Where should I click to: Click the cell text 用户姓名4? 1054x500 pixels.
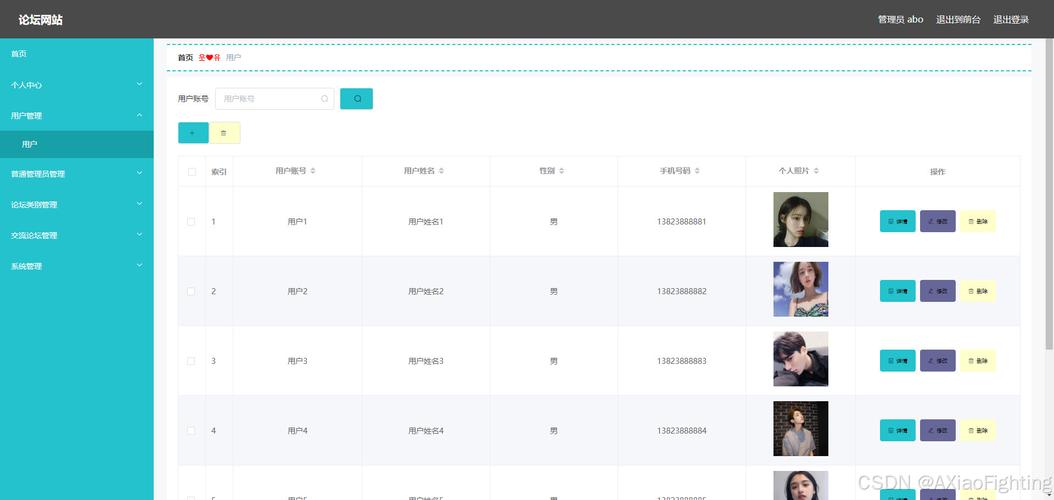coord(425,431)
